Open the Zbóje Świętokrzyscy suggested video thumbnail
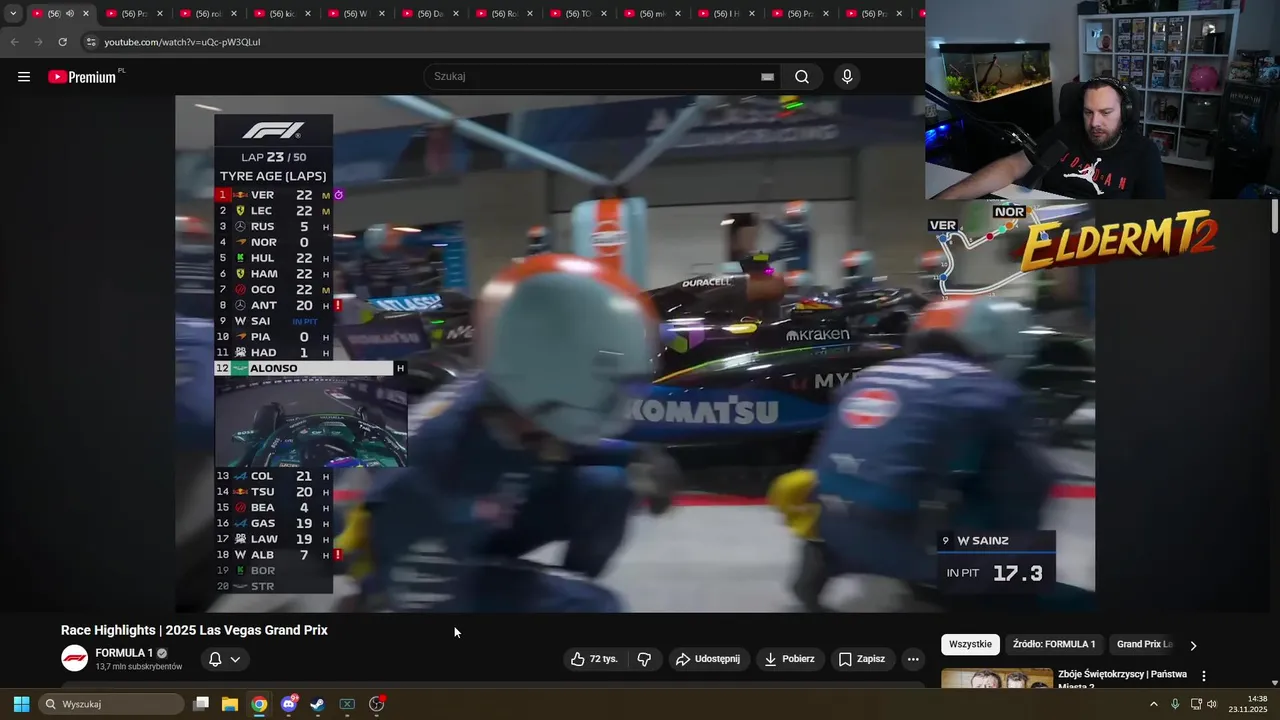Screen dimensions: 1280x720 (997, 679)
